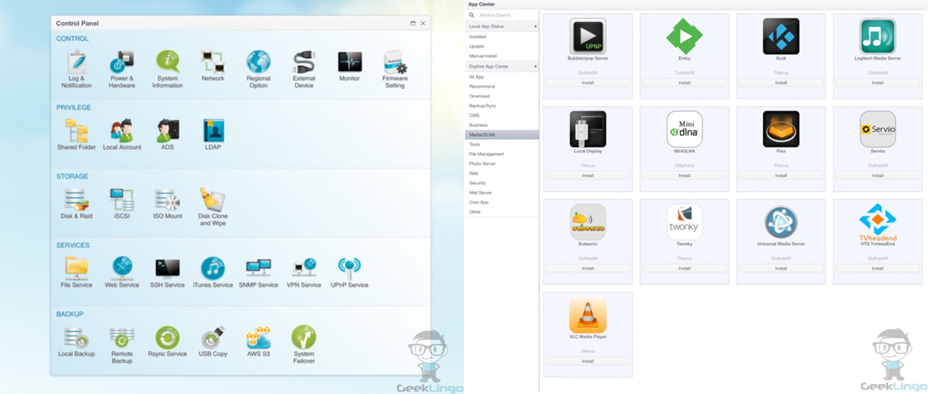This screenshot has height=394, width=928.
Task: Open the AWS S3 backup icon
Action: 259,337
